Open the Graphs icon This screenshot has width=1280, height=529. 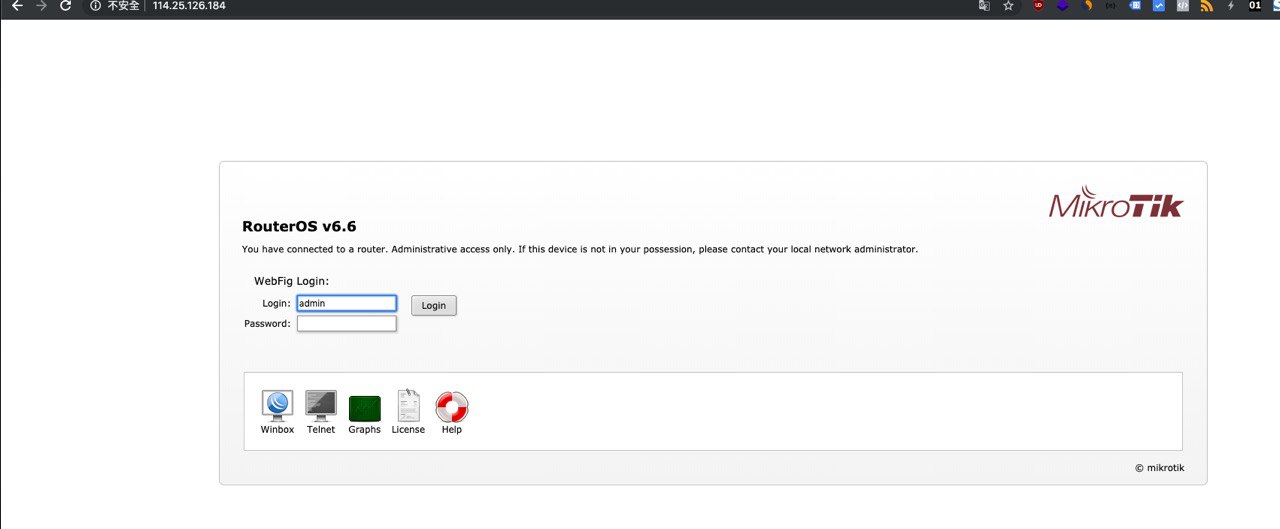(364, 408)
